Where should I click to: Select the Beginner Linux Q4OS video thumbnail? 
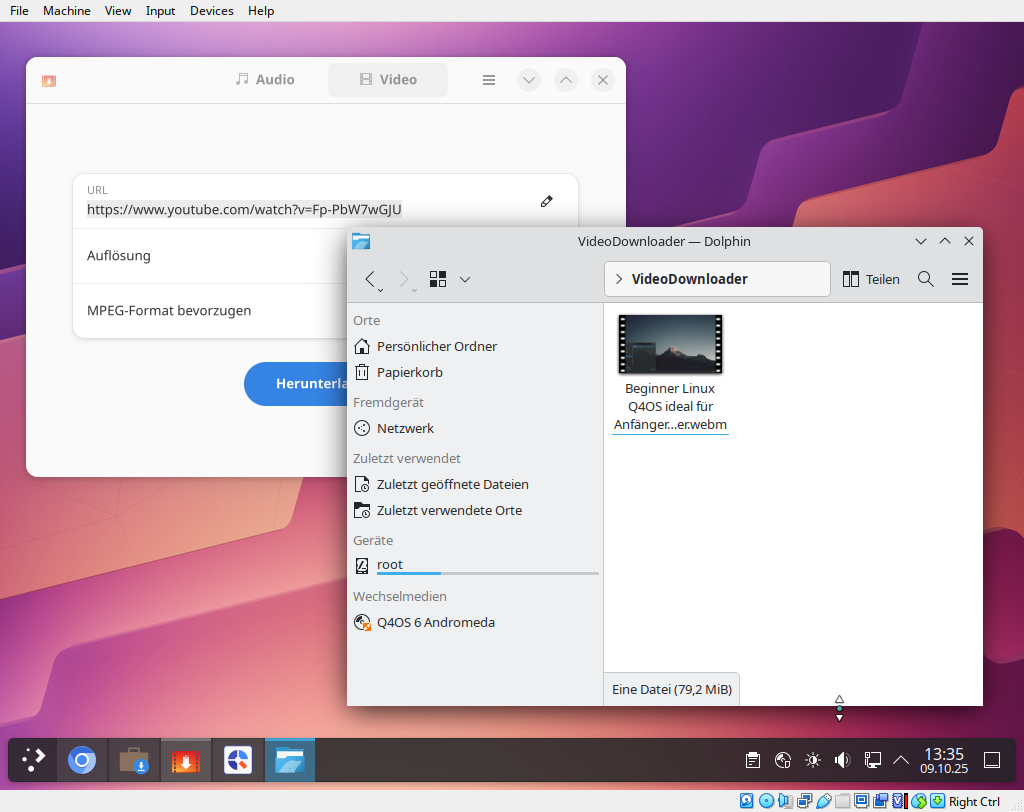(x=670, y=344)
